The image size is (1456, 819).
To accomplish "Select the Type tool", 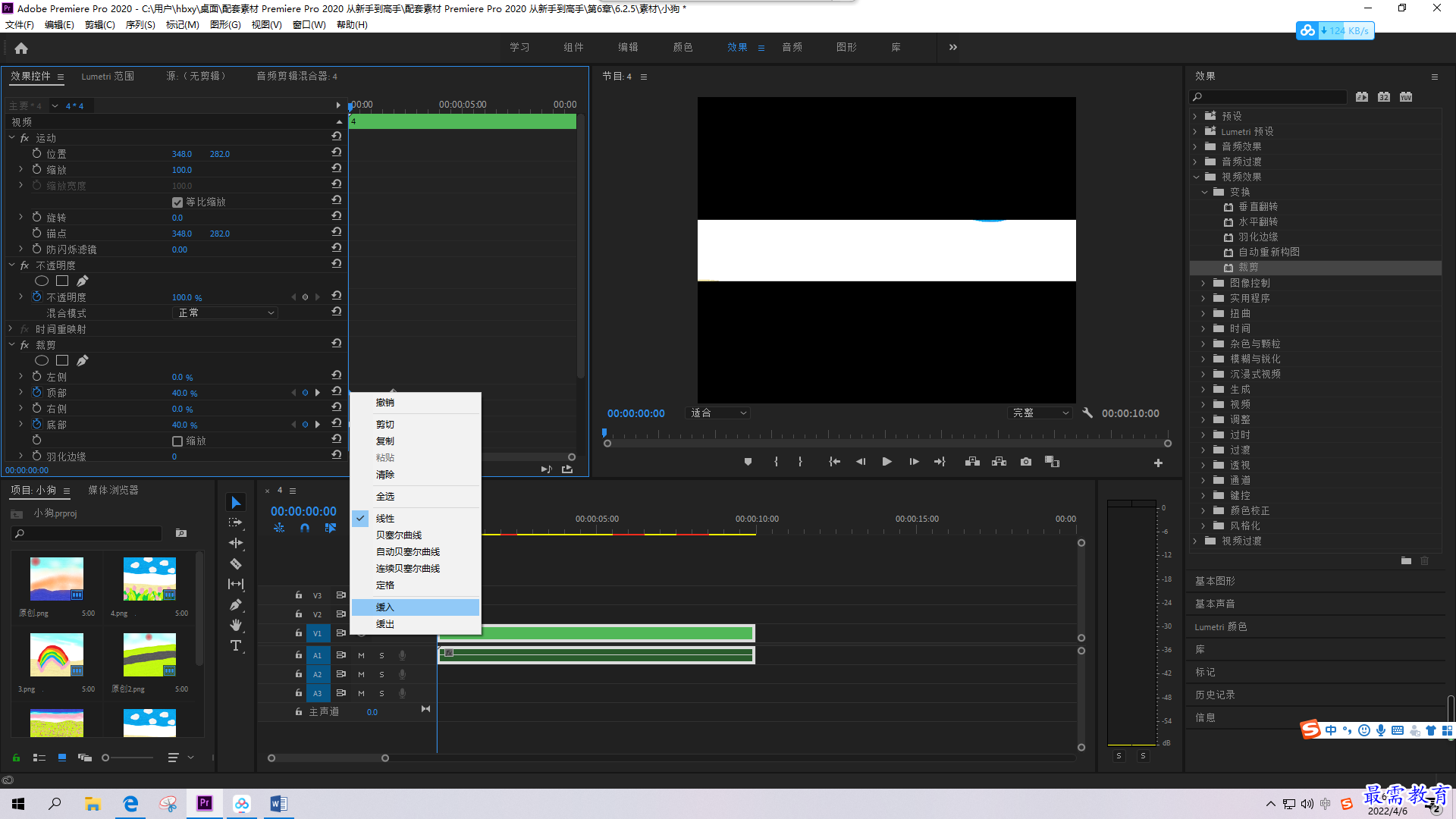I will [236, 645].
